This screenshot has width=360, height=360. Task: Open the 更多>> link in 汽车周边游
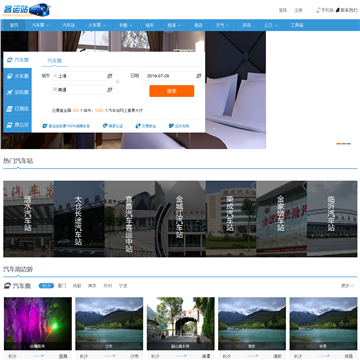click(348, 286)
